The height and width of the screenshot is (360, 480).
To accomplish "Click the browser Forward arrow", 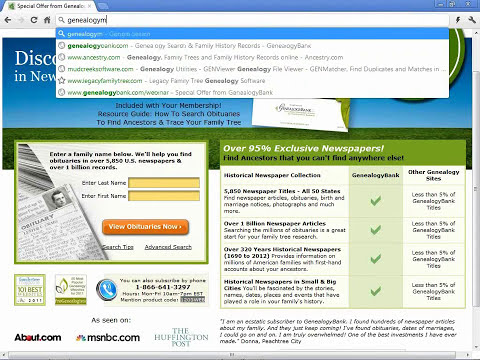I will (x=21, y=20).
